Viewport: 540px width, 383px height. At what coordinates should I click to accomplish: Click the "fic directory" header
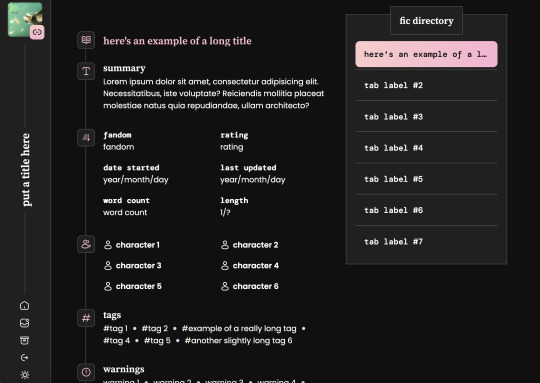pos(426,21)
